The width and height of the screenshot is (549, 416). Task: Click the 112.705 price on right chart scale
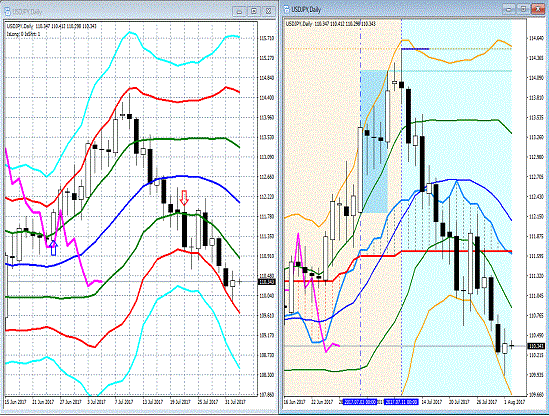(535, 177)
